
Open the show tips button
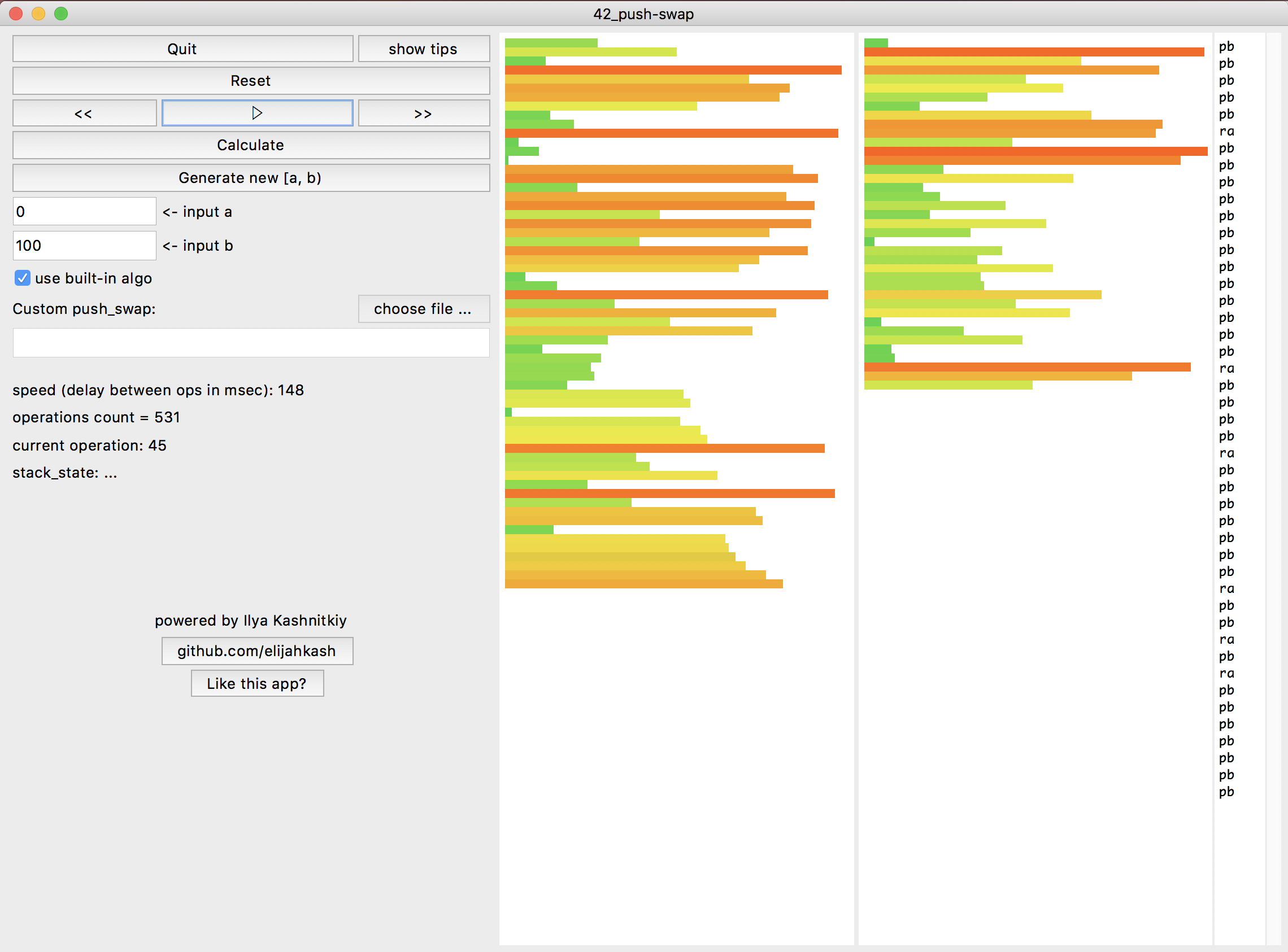pos(423,49)
